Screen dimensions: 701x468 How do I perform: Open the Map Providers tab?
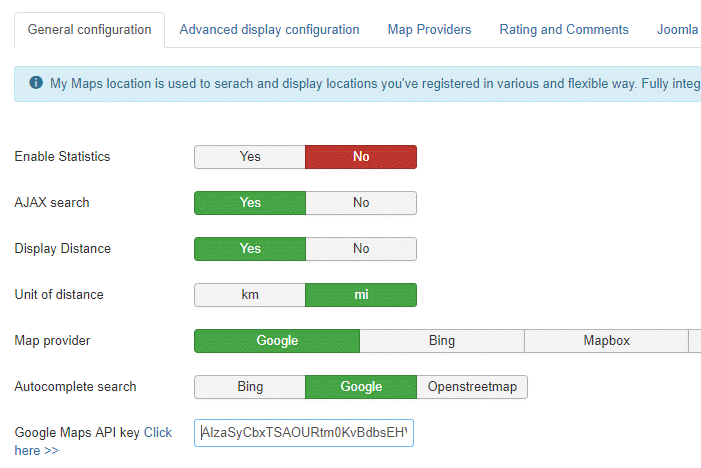[429, 30]
